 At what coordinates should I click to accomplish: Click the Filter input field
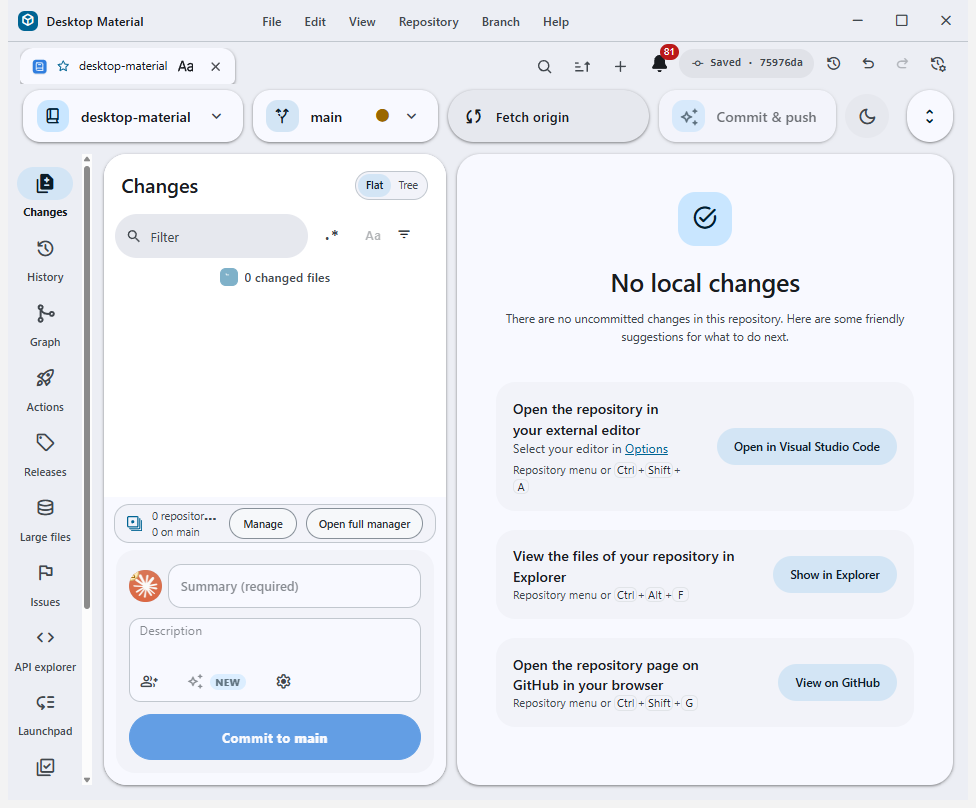(x=212, y=237)
